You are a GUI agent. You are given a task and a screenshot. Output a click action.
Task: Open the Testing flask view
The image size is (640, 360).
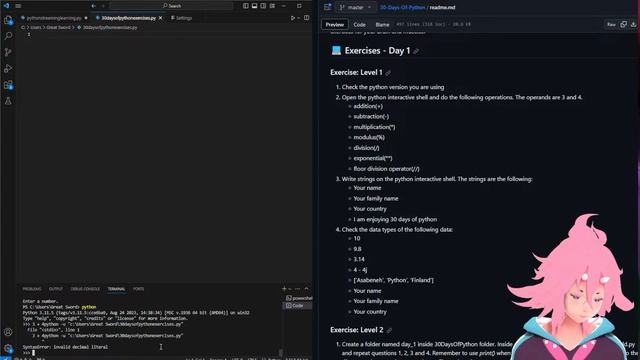tap(8, 101)
